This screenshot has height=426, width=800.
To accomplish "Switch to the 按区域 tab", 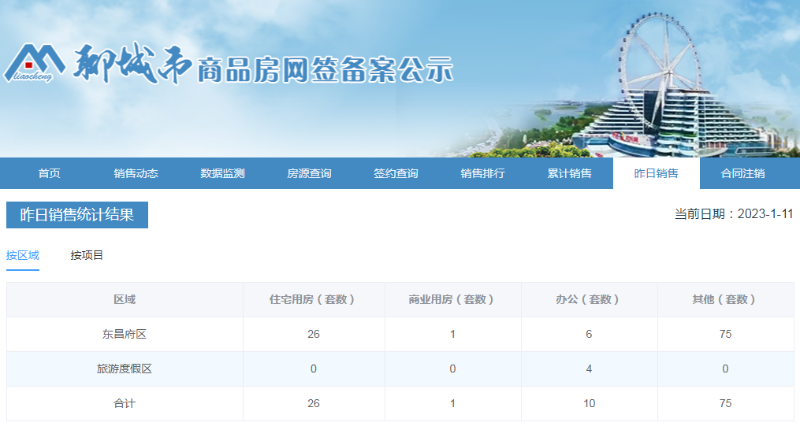I will [x=23, y=255].
